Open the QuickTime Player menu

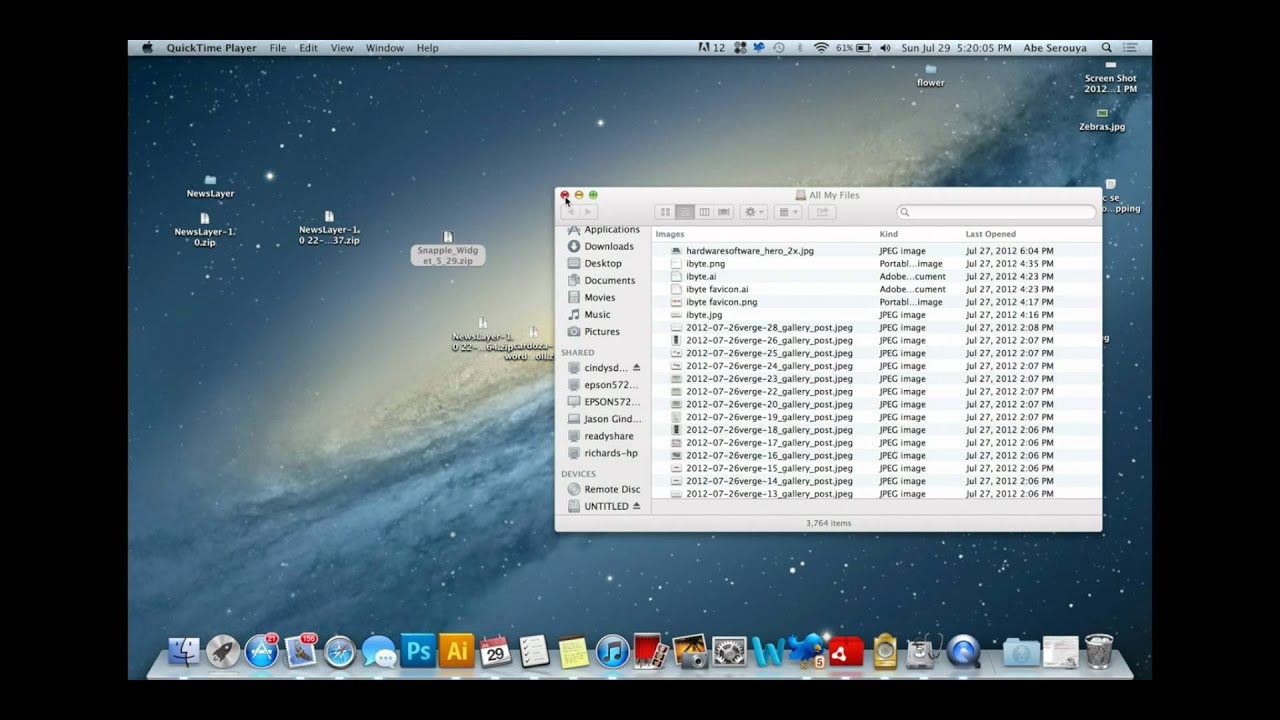click(211, 48)
